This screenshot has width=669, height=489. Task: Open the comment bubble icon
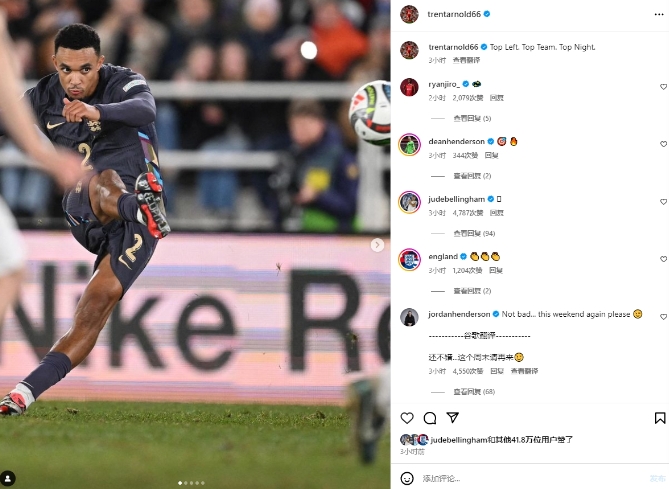[430, 418]
